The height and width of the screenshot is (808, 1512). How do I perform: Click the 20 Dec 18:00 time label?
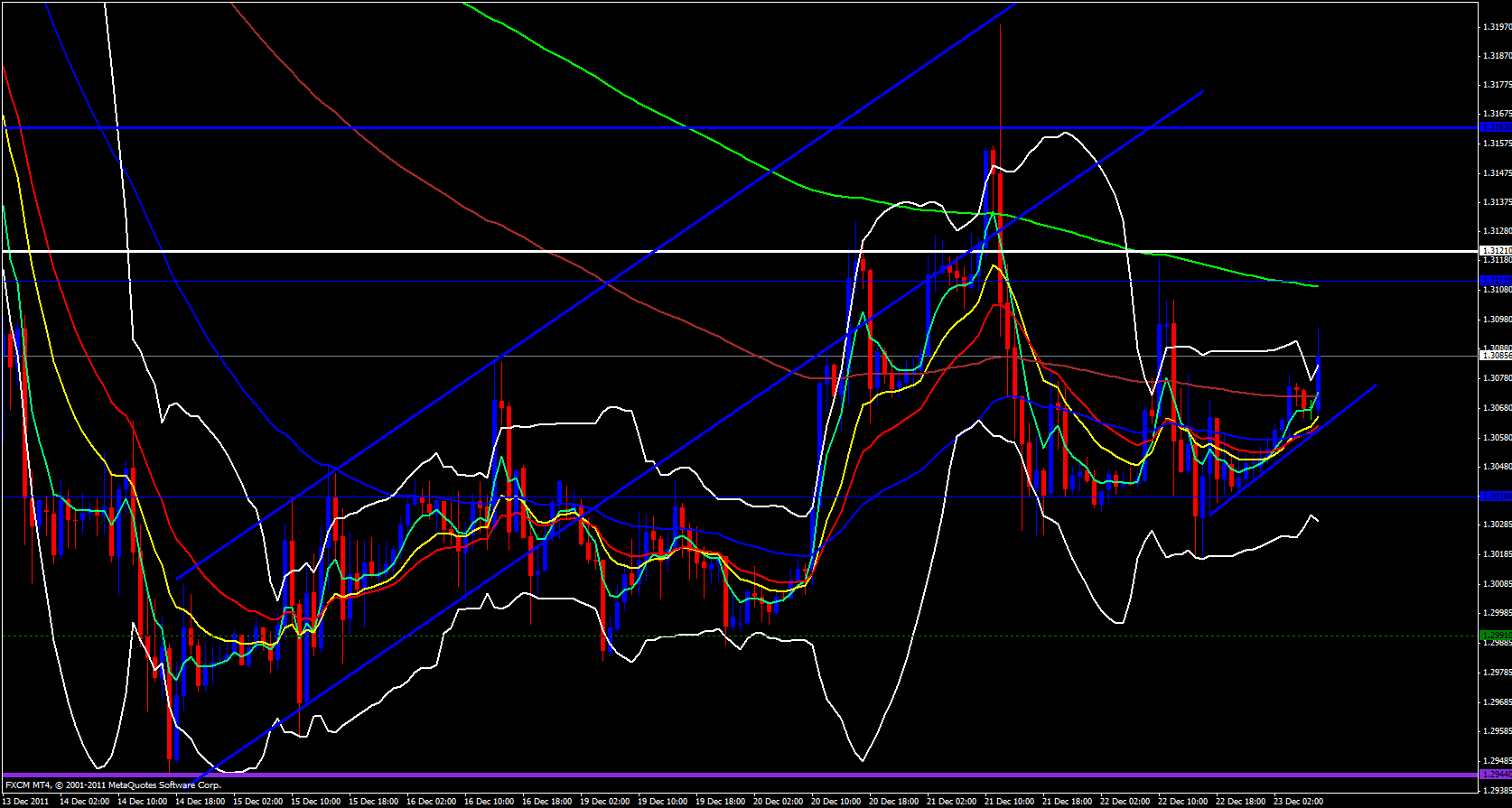click(x=893, y=801)
